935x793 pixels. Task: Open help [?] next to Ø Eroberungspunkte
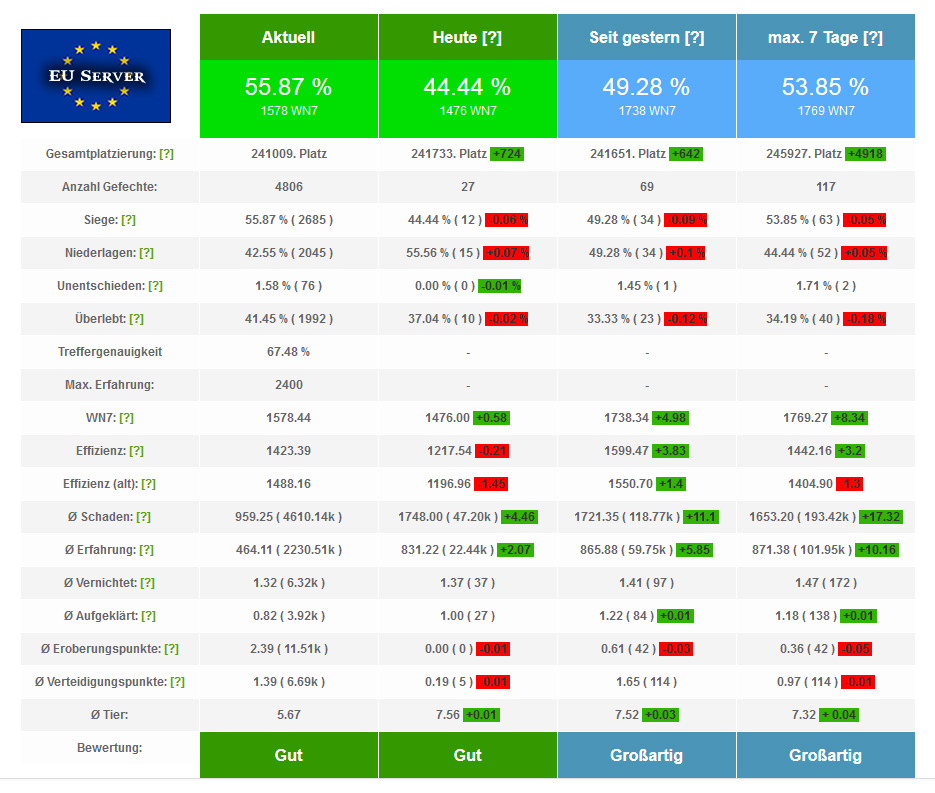point(171,649)
